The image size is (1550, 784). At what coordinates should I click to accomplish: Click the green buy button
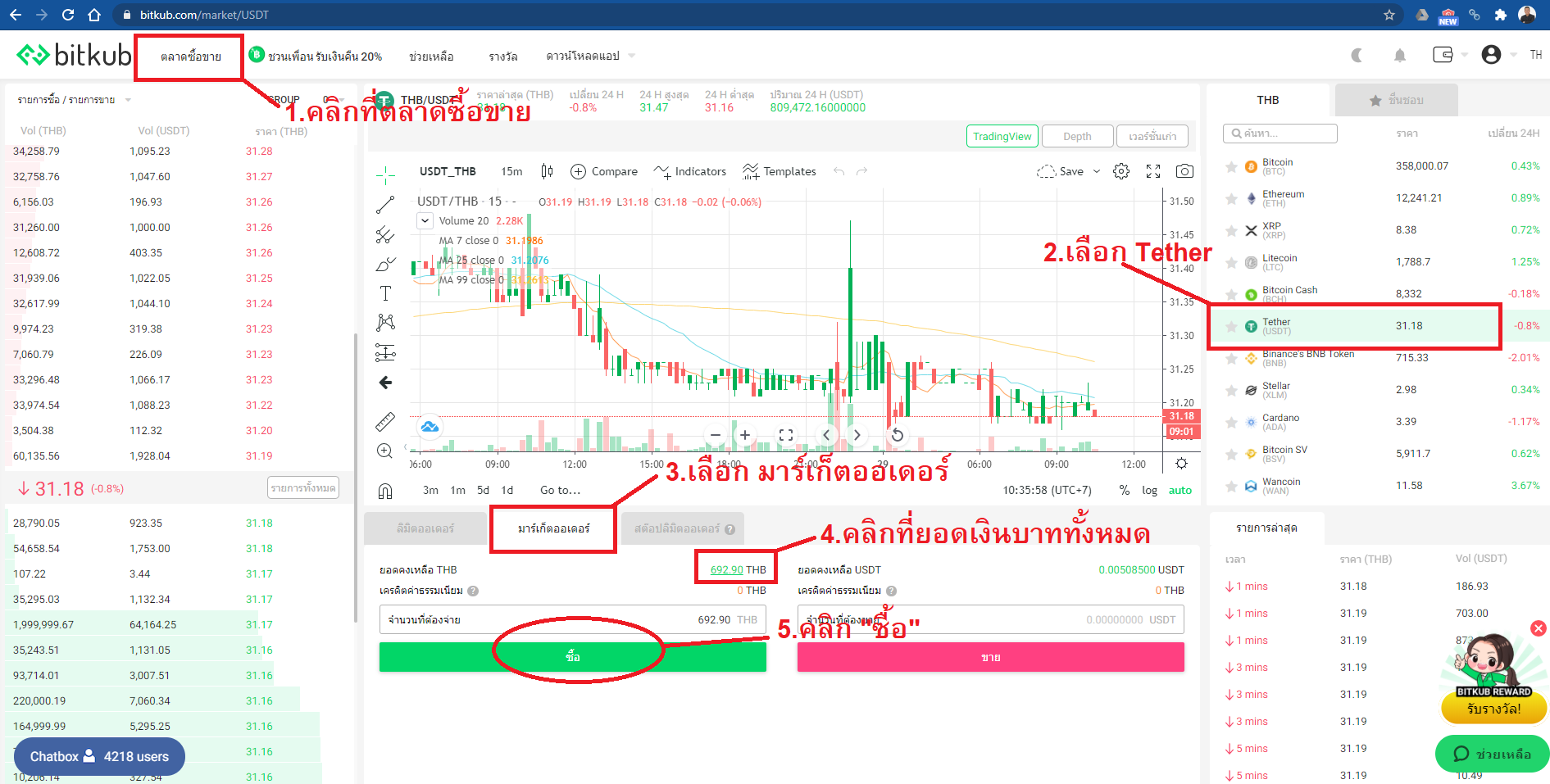point(572,657)
